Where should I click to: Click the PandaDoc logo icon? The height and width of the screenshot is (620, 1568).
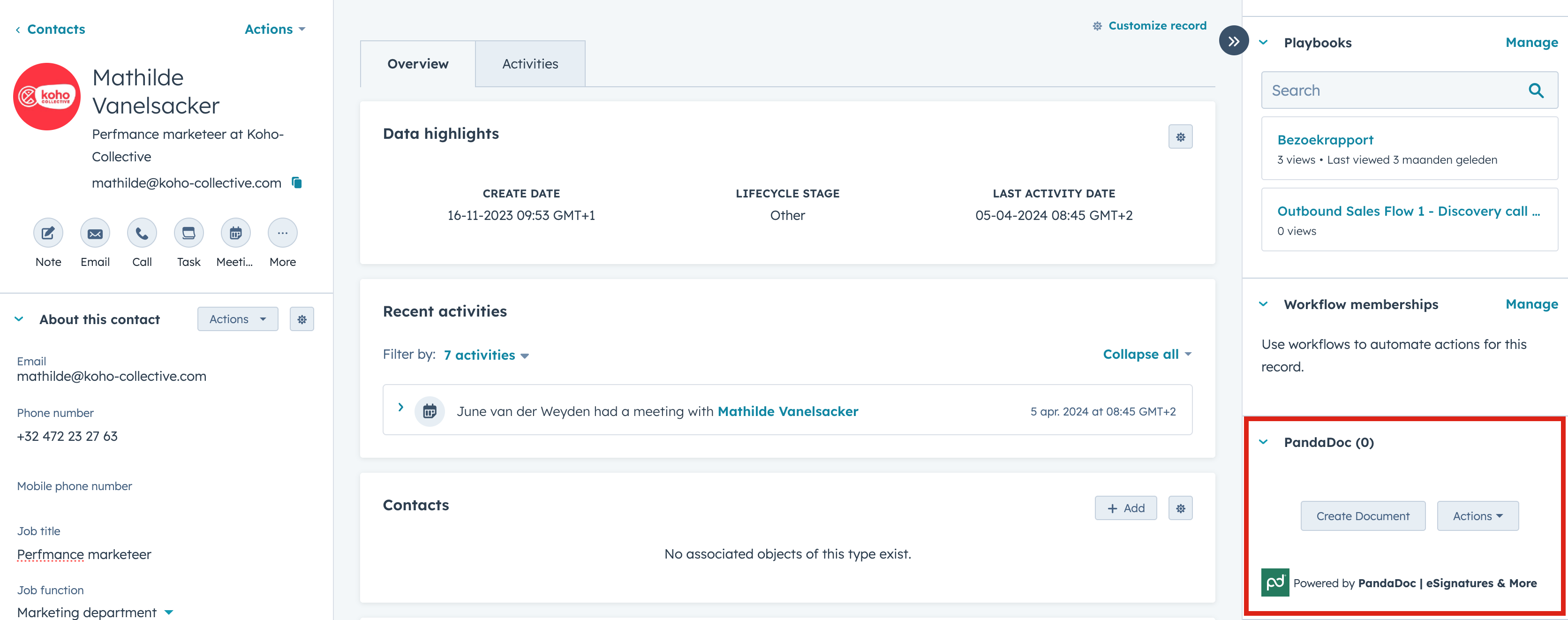click(x=1274, y=582)
